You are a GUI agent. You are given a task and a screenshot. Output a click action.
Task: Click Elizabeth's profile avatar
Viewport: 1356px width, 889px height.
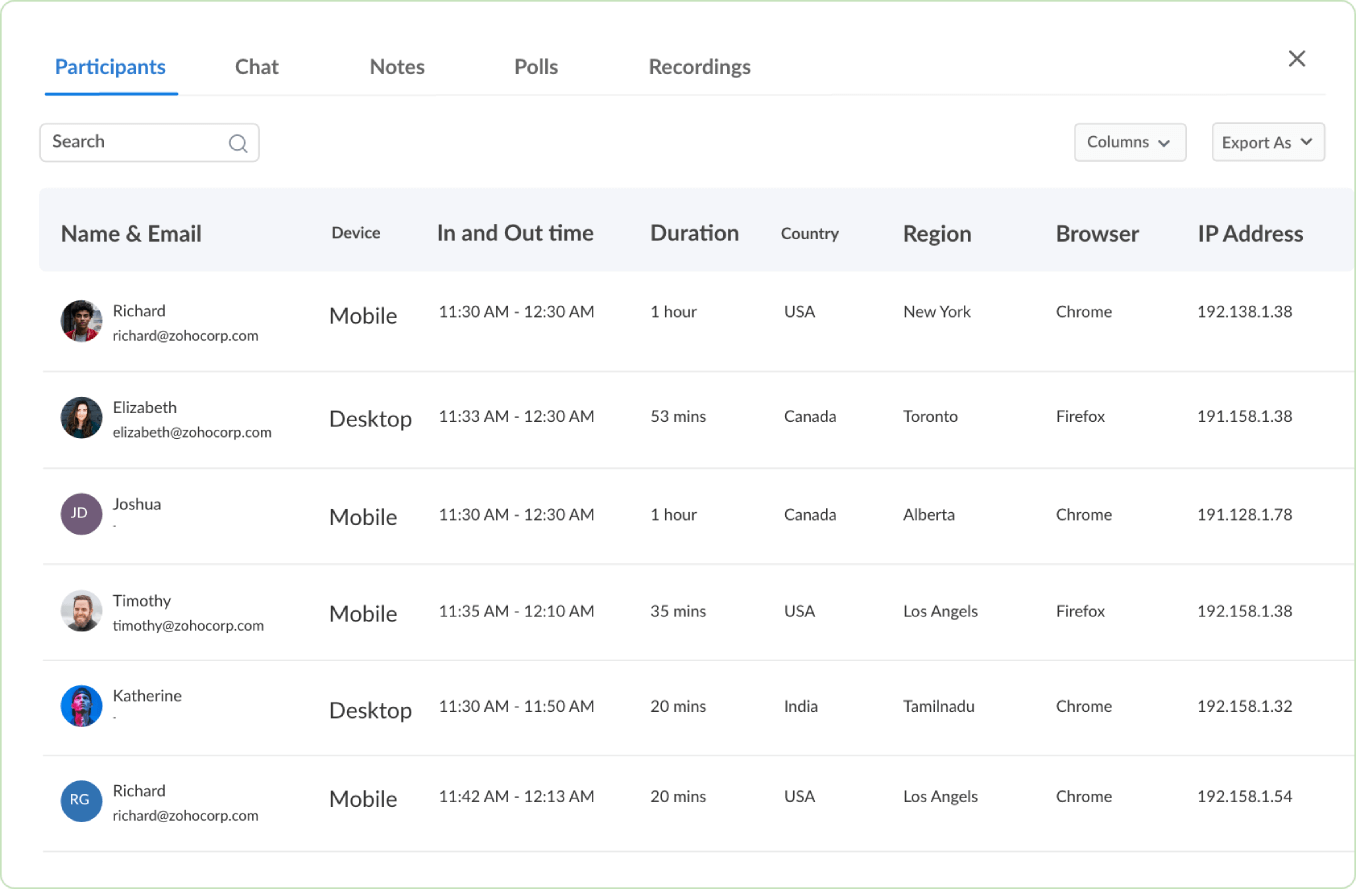pos(81,418)
